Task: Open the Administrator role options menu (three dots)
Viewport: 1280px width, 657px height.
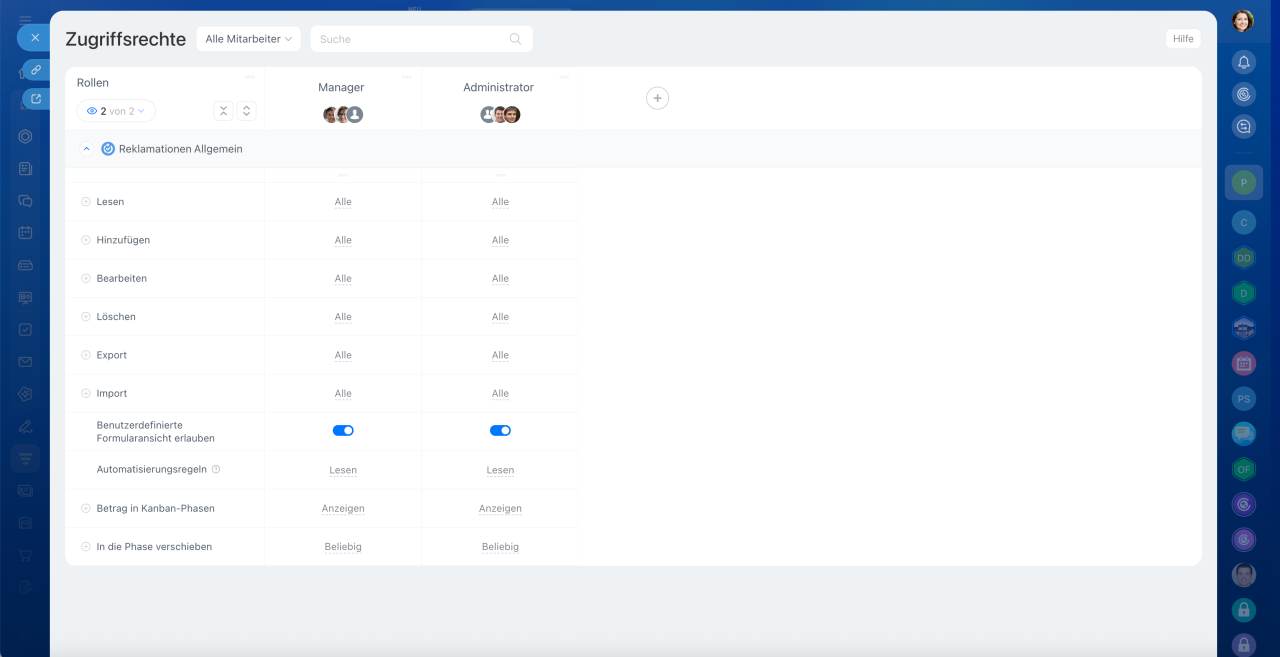Action: point(563,76)
